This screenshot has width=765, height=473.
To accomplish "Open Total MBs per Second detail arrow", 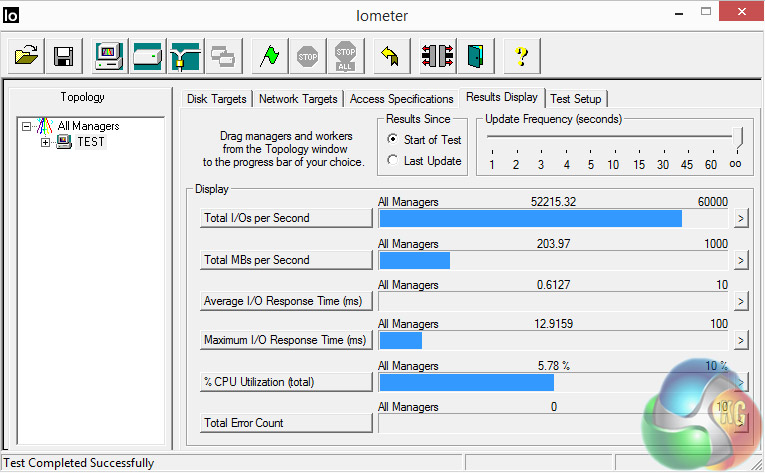I will click(x=741, y=260).
